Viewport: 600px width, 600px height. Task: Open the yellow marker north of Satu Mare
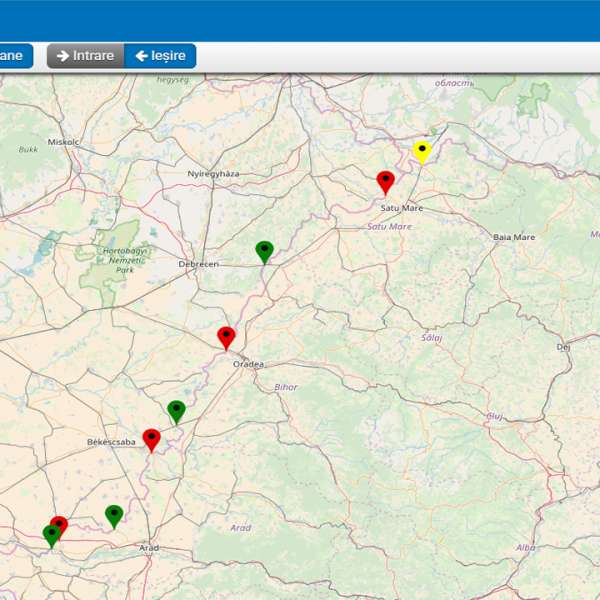[x=422, y=153]
